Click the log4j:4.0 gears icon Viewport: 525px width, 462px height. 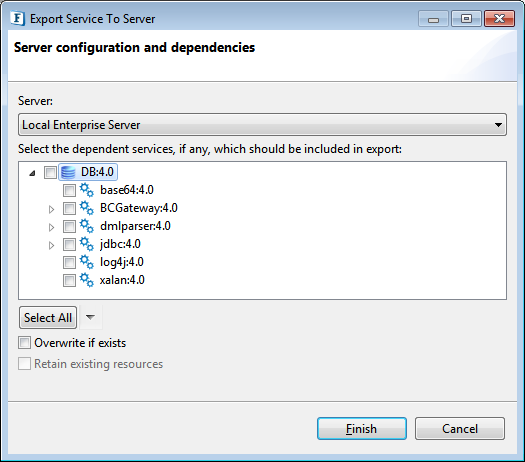[87, 262]
